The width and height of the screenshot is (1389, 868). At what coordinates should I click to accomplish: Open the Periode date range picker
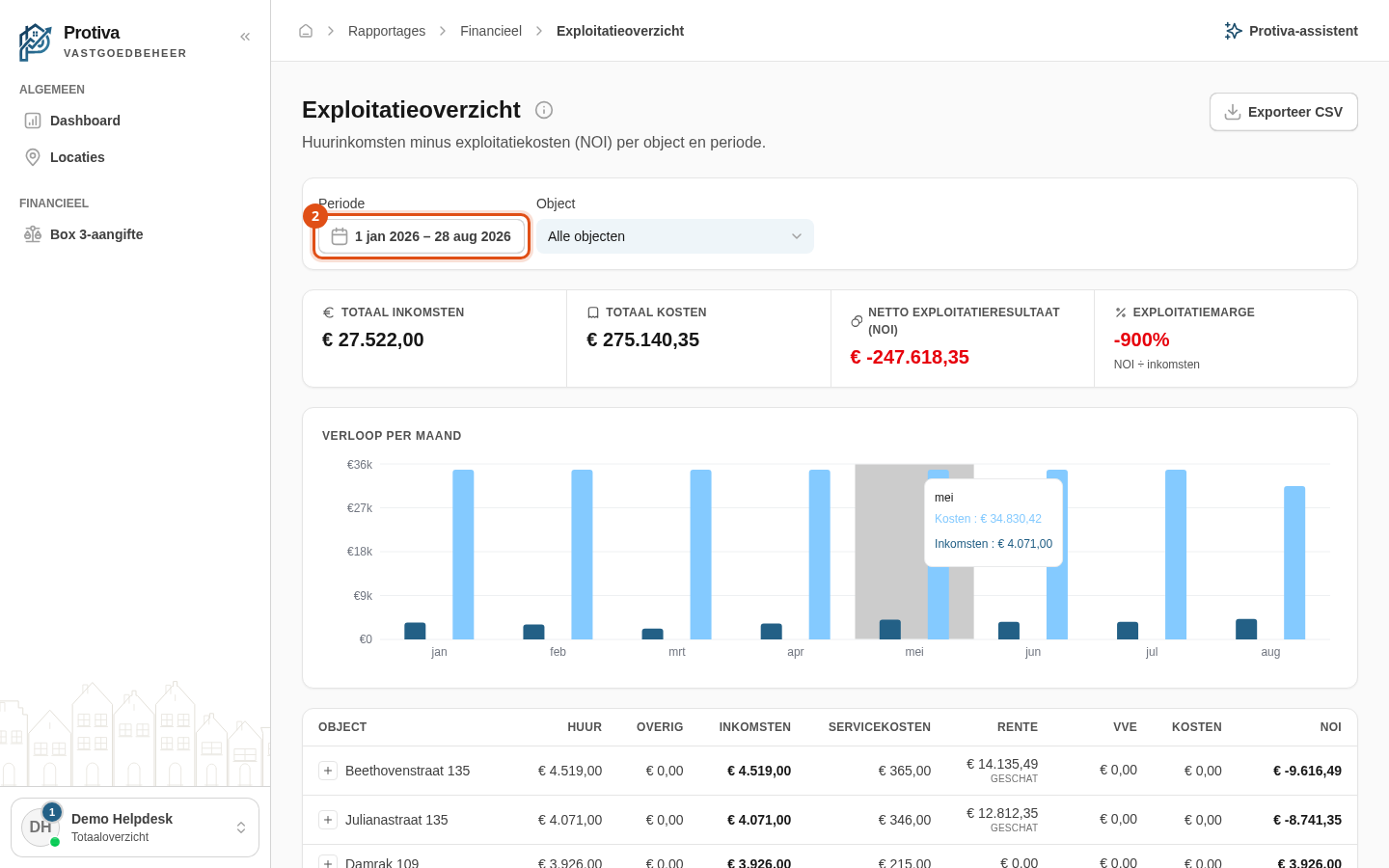[x=422, y=236]
